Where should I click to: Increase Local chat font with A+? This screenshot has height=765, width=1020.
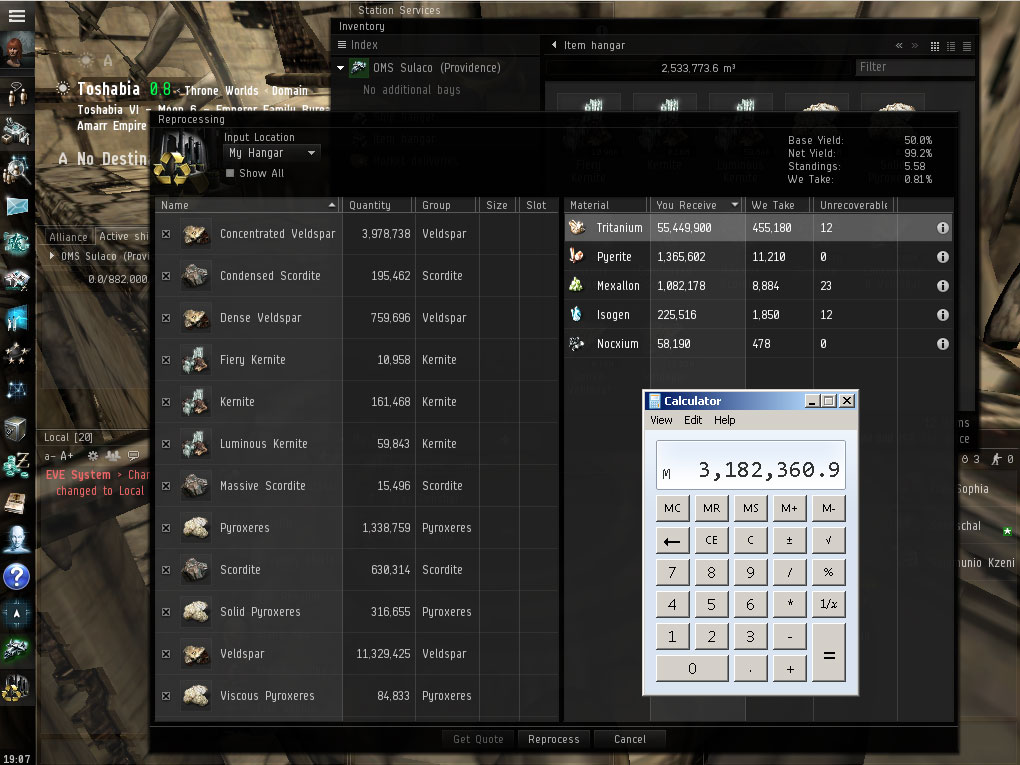[67, 456]
